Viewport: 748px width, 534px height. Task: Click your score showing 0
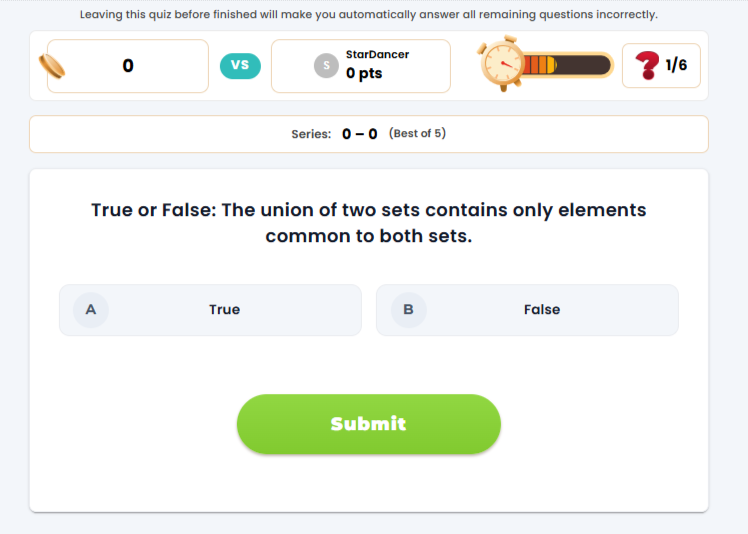pos(128,66)
